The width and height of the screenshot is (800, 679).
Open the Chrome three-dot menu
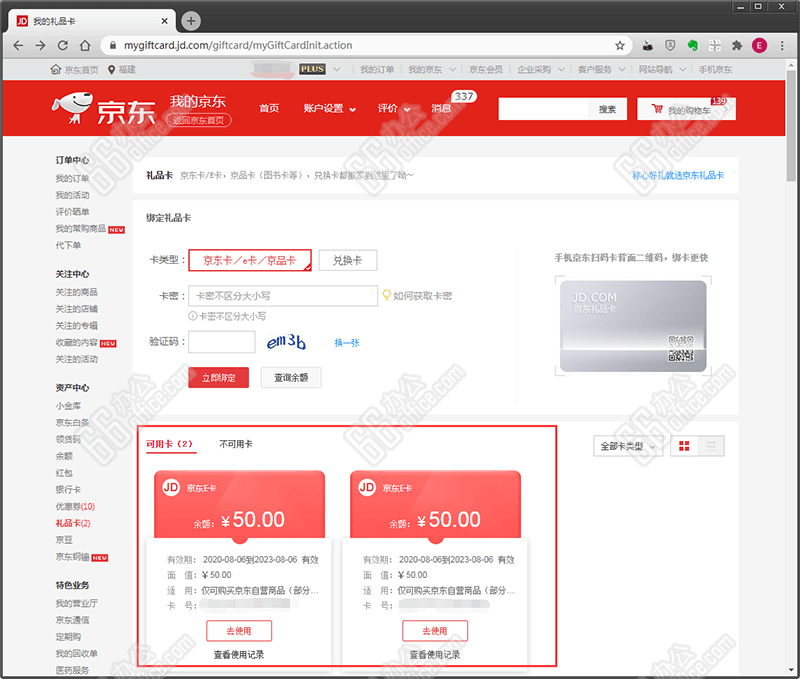tap(782, 45)
